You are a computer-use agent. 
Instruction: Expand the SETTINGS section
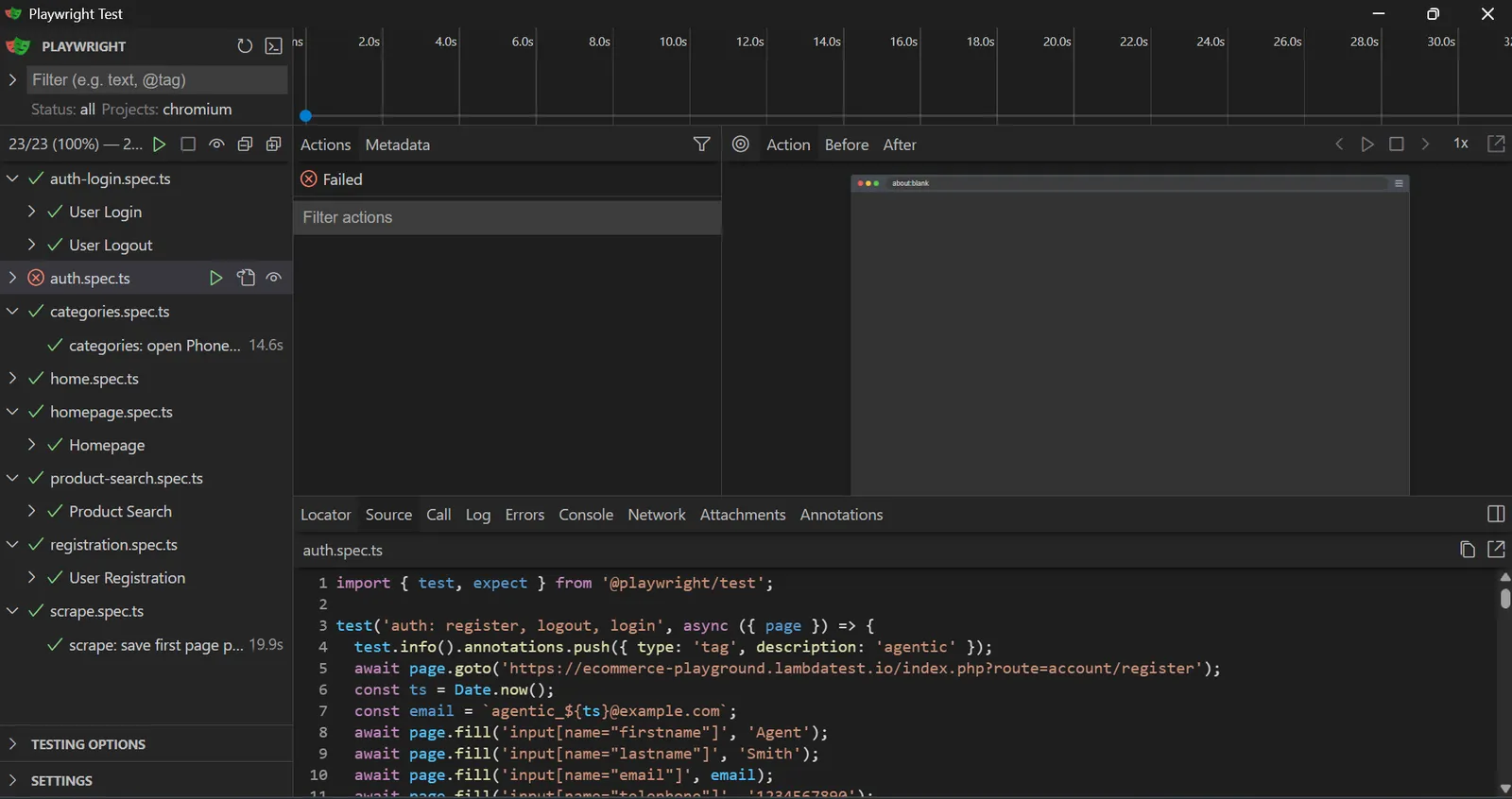12,781
